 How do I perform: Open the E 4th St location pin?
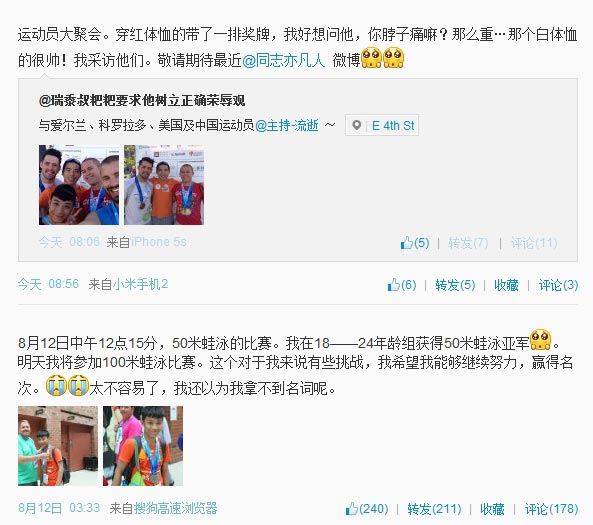382,125
